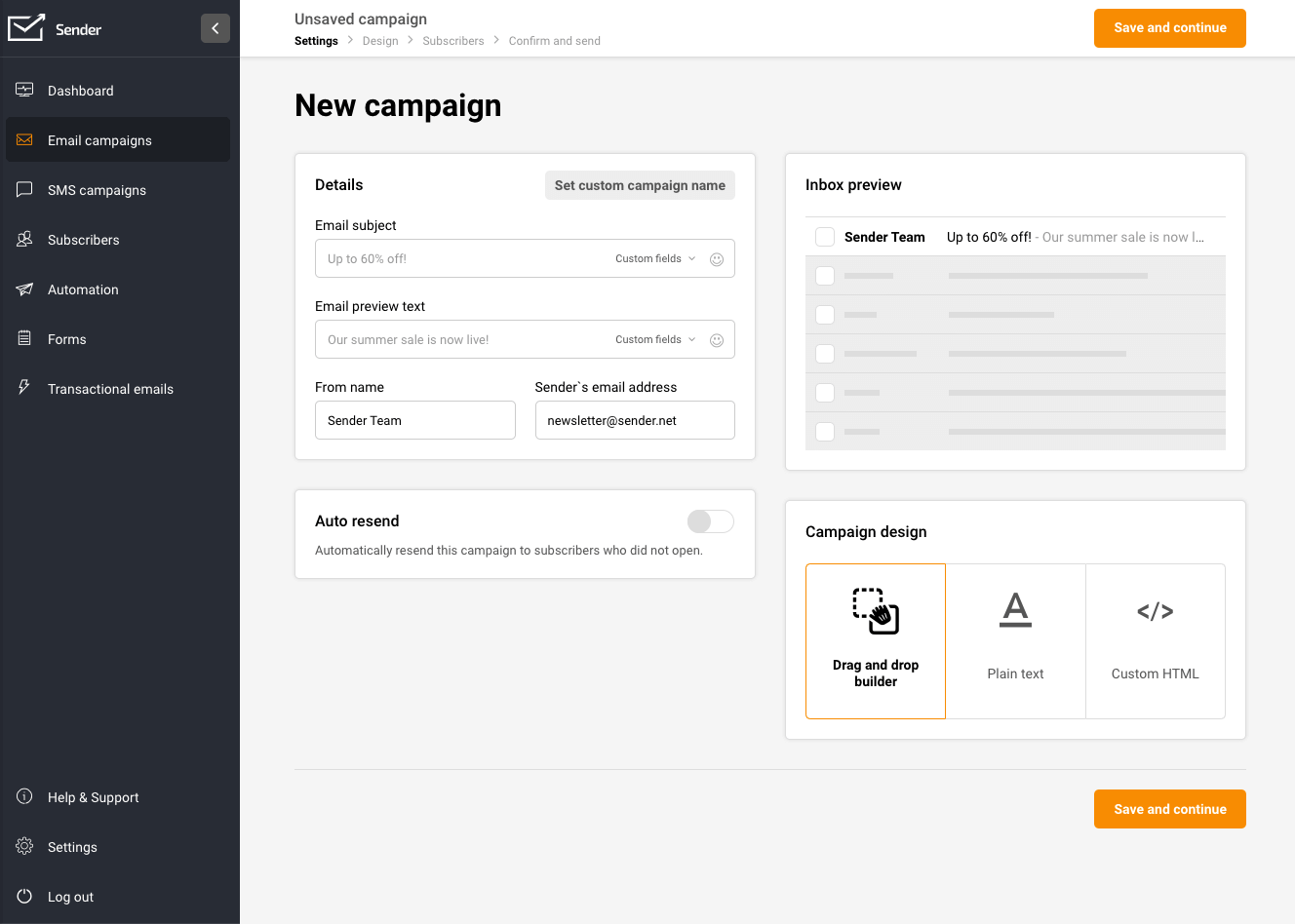This screenshot has width=1295, height=924.
Task: Check the Sender Team inbox preview checkbox
Action: [x=824, y=236]
